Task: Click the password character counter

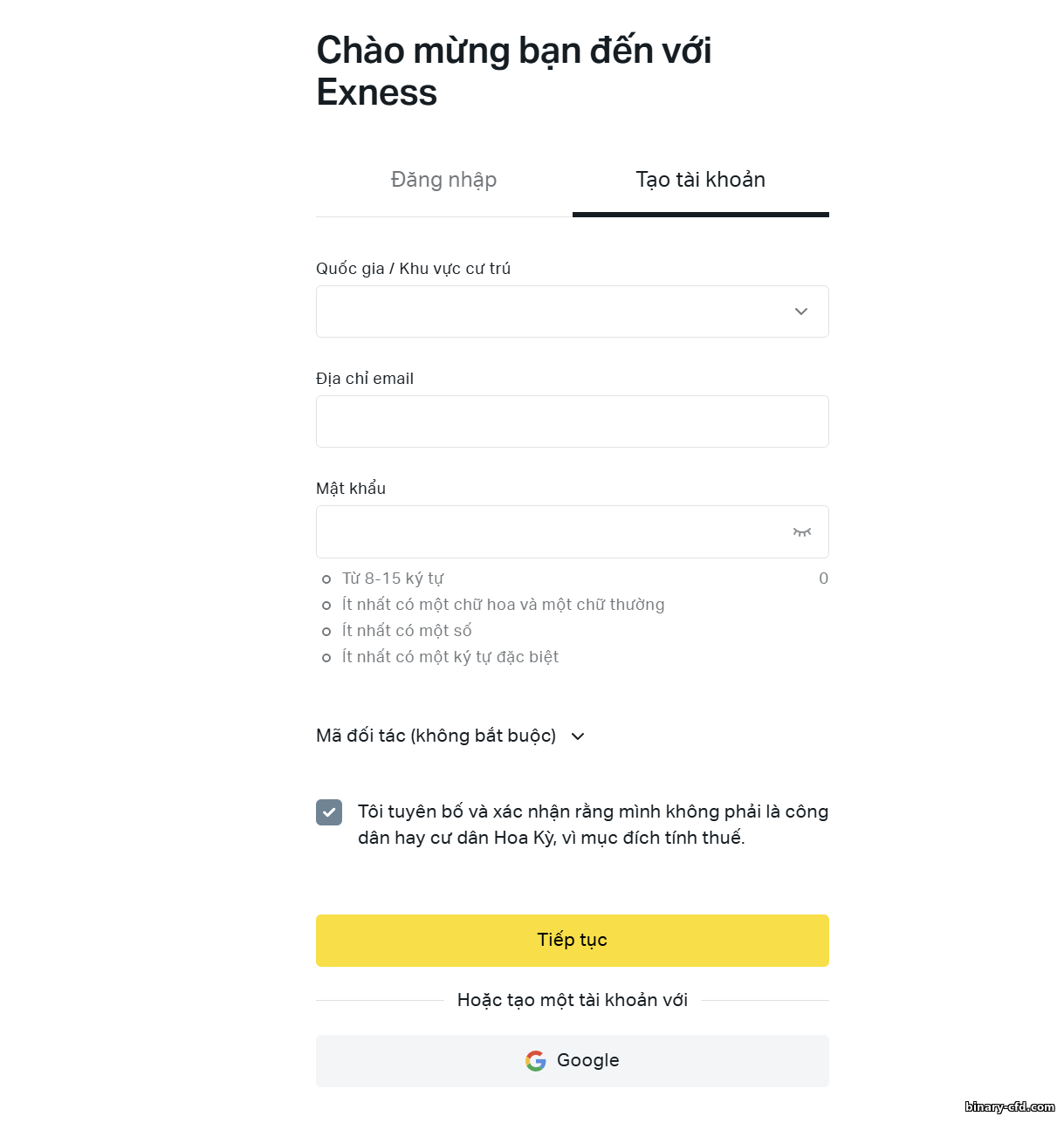Action: coord(823,579)
